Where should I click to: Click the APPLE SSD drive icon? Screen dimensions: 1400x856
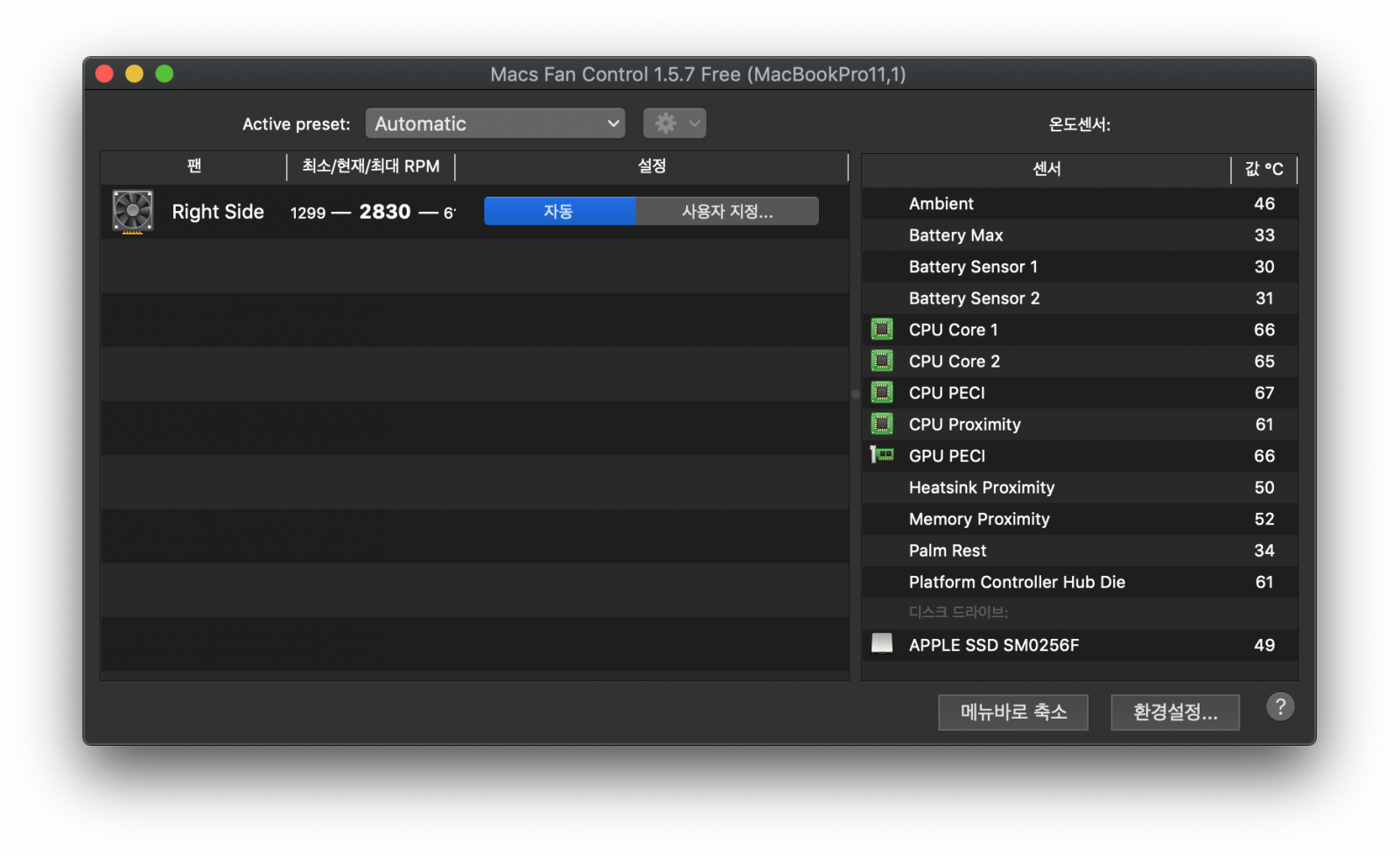click(882, 644)
